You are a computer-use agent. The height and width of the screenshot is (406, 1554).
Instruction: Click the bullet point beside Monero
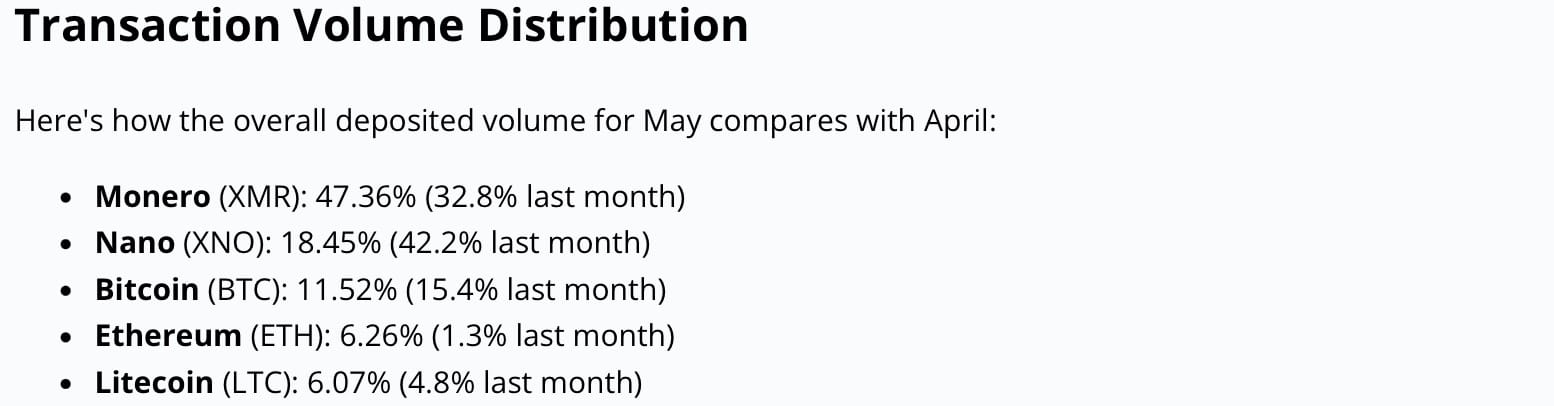click(66, 198)
